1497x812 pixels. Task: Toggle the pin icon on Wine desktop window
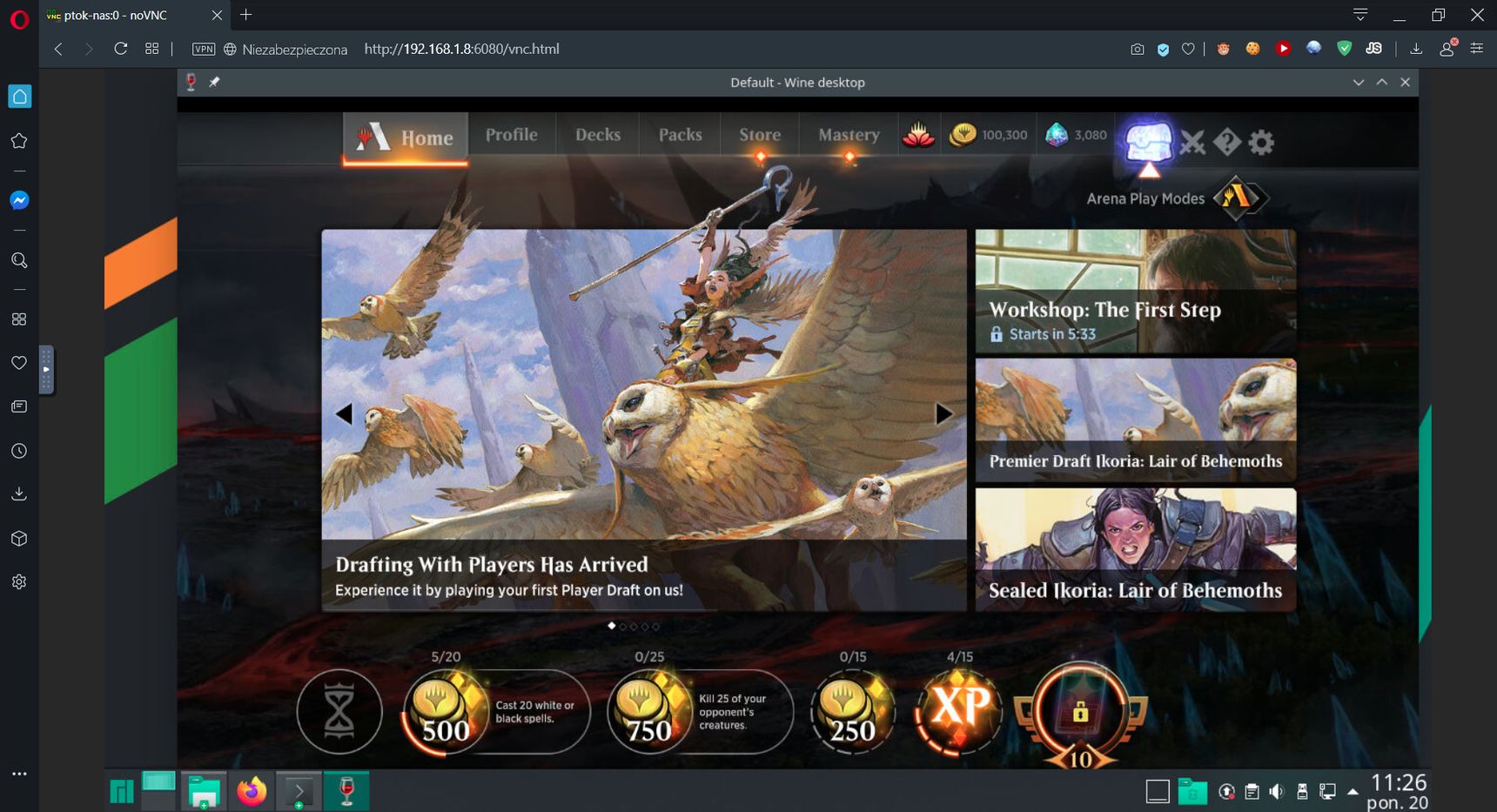coord(214,82)
